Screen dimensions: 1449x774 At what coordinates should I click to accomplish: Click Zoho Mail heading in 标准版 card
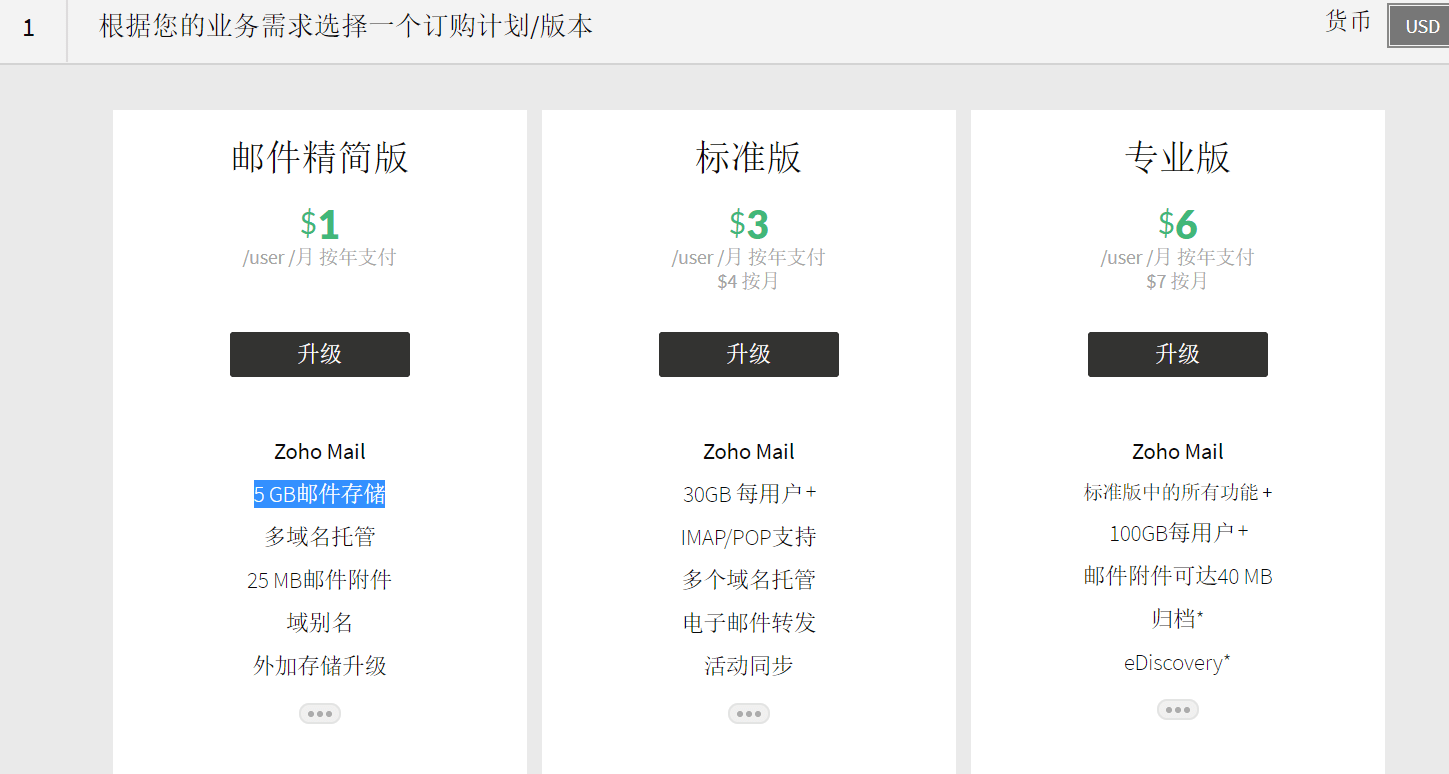[x=749, y=452]
